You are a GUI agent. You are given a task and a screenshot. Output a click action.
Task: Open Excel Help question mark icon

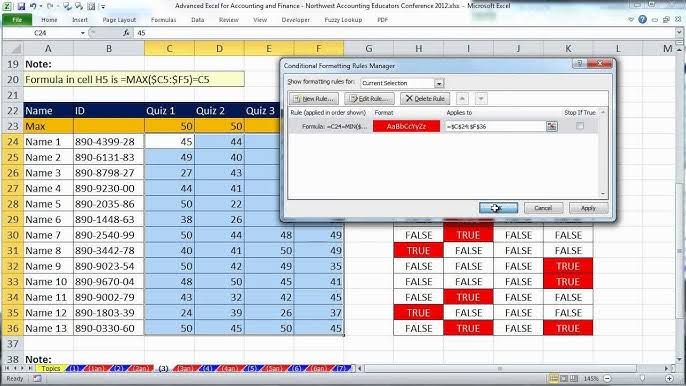[642, 20]
